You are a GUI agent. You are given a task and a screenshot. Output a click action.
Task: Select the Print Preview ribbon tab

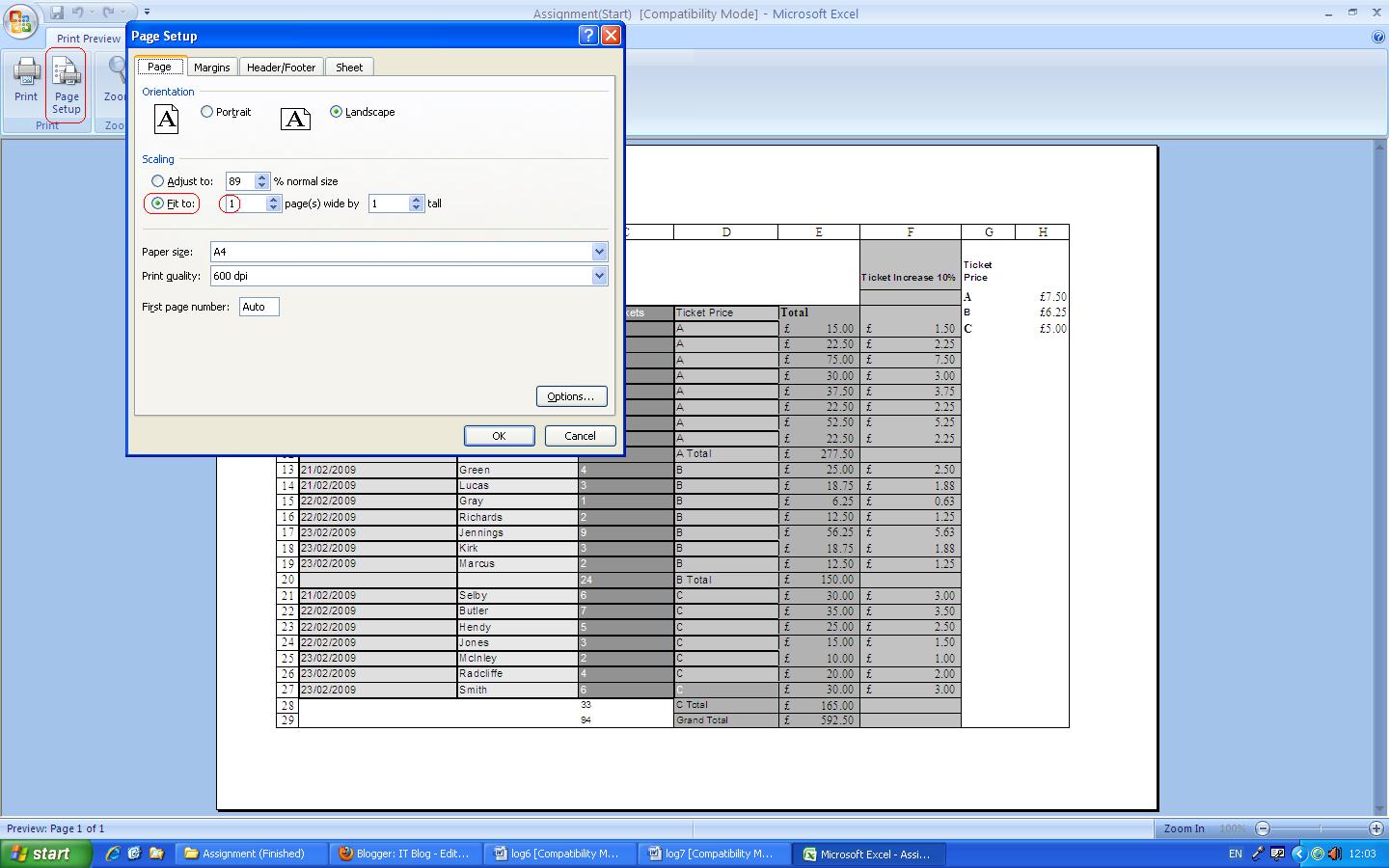pos(88,39)
